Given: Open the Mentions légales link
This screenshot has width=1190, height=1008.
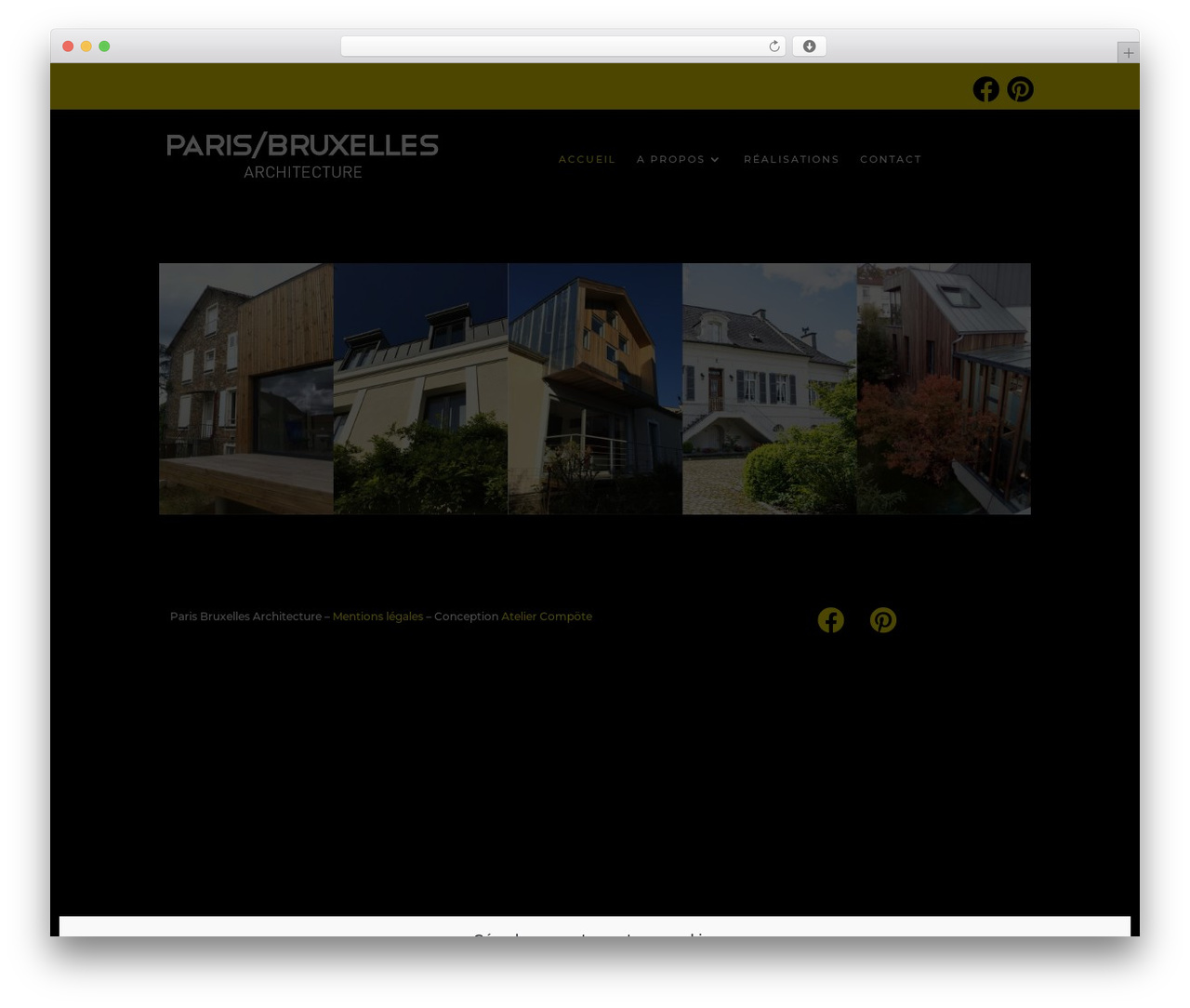Looking at the screenshot, I should tap(377, 617).
